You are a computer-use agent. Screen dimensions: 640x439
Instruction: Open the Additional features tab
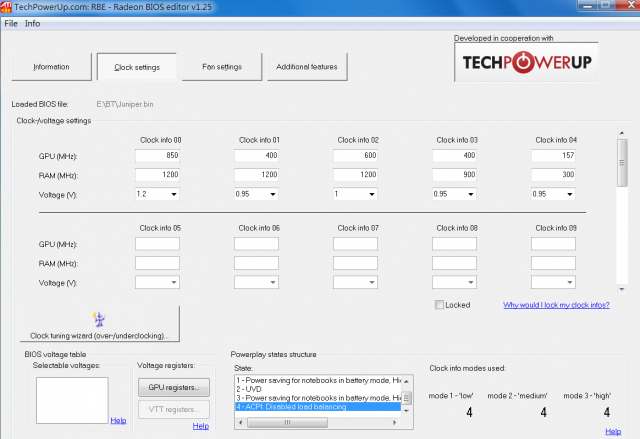(x=307, y=67)
